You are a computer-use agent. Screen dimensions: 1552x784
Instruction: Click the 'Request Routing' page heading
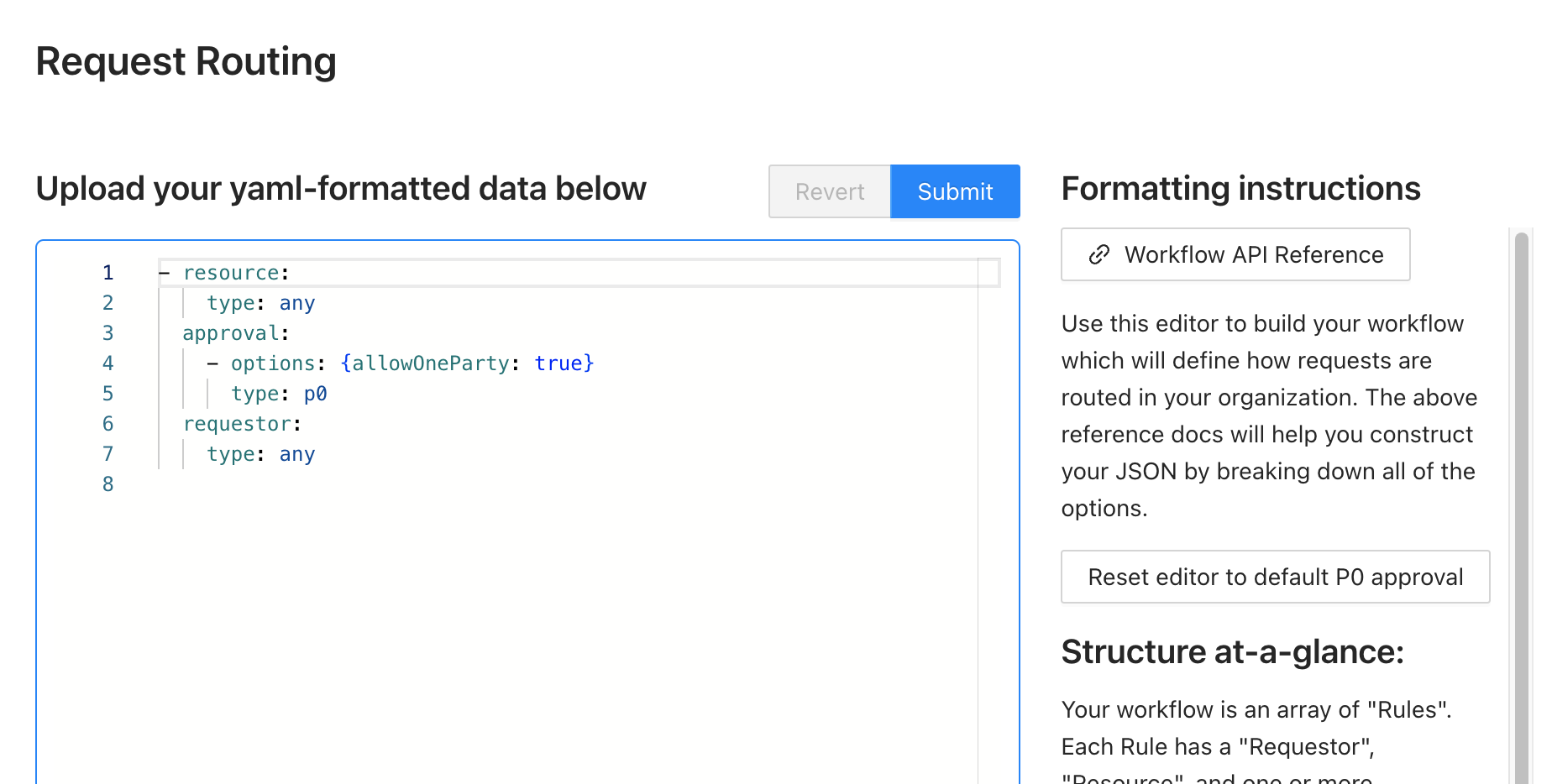click(x=186, y=62)
